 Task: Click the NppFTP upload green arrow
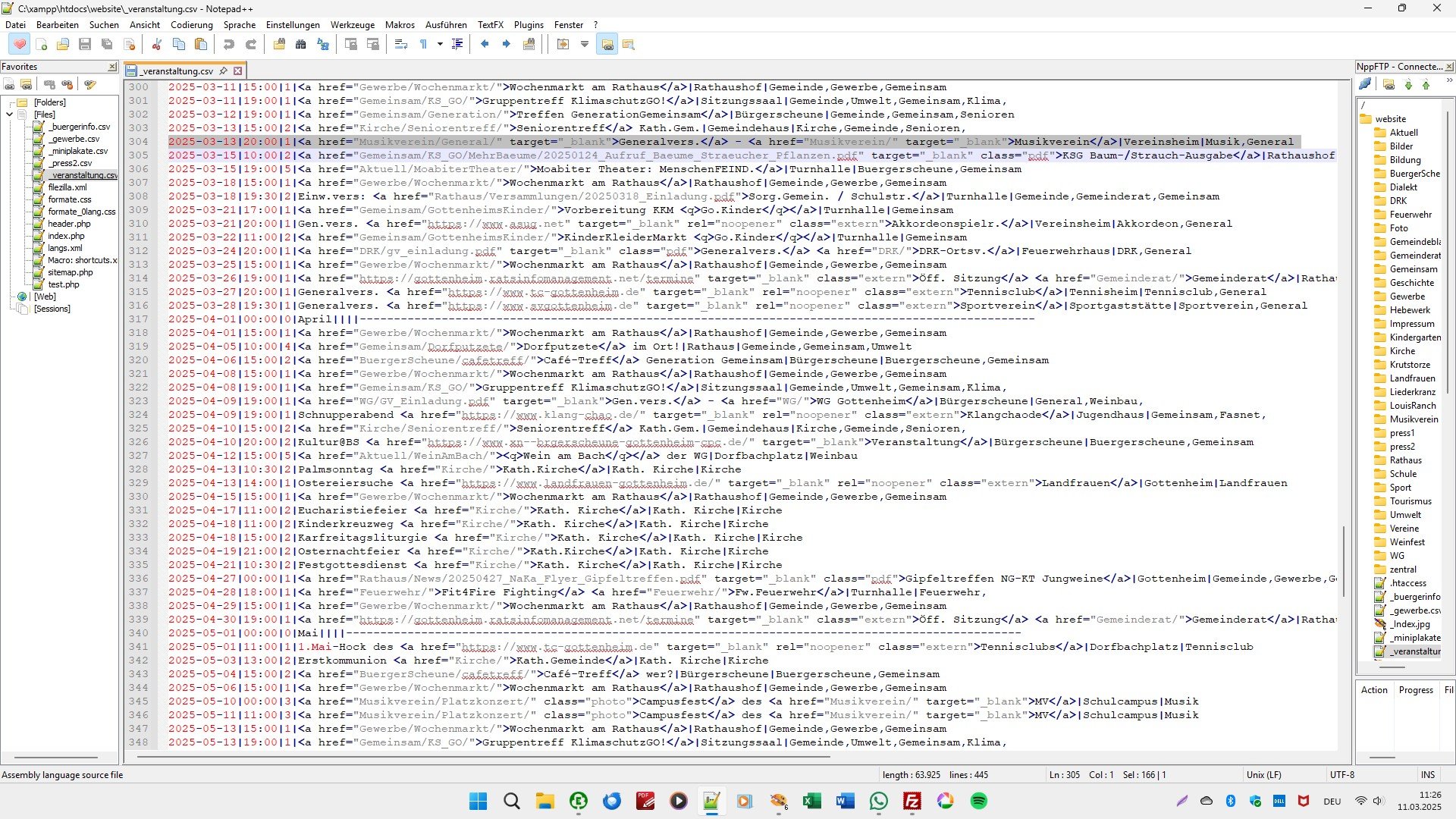[1426, 85]
